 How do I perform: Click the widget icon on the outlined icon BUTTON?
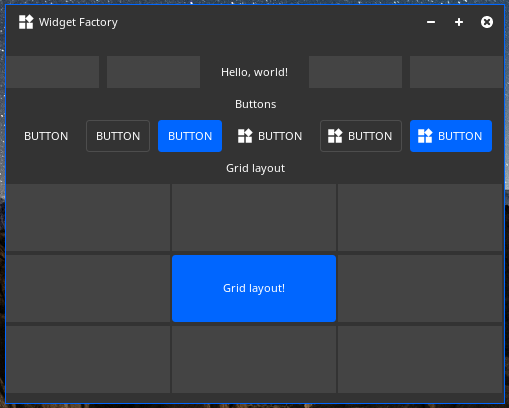tap(335, 136)
